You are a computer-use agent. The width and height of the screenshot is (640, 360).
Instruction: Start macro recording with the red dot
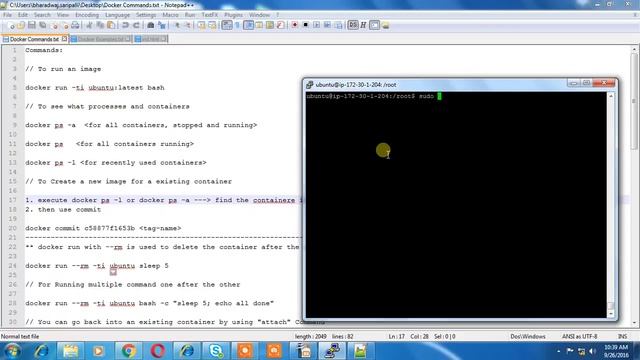[x=294, y=25]
